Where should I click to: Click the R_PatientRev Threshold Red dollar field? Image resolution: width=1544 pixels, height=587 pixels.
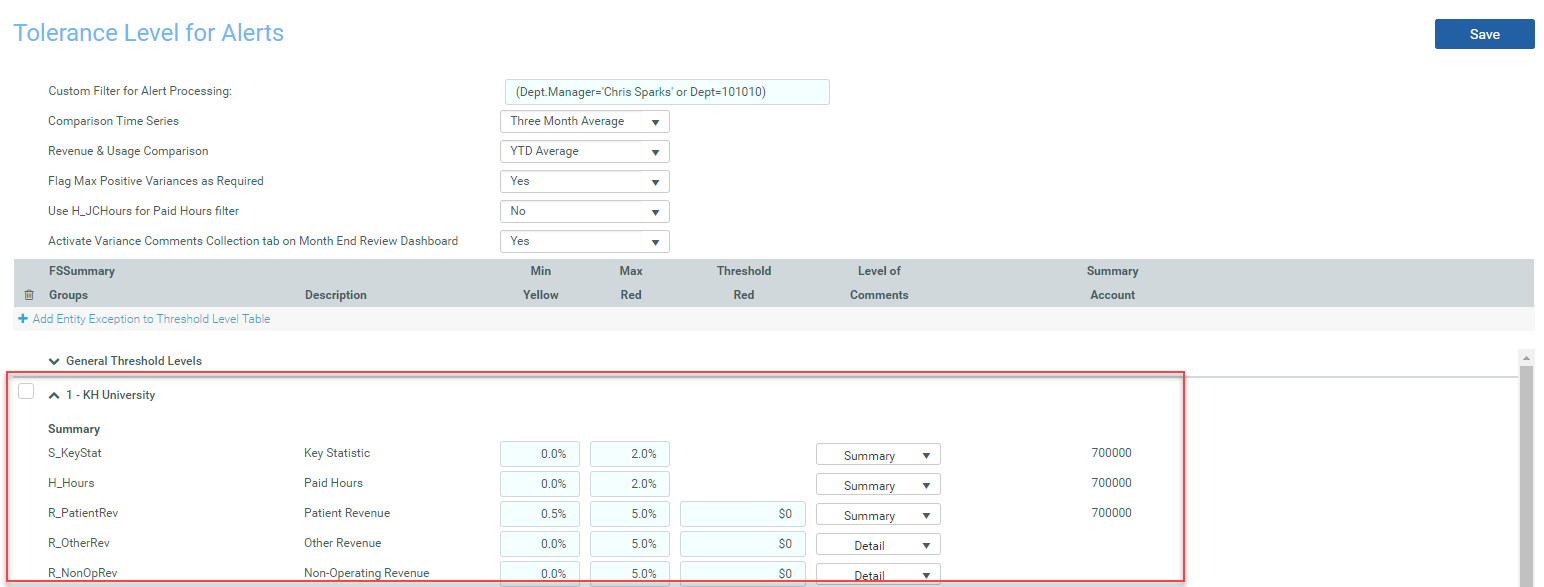point(742,514)
